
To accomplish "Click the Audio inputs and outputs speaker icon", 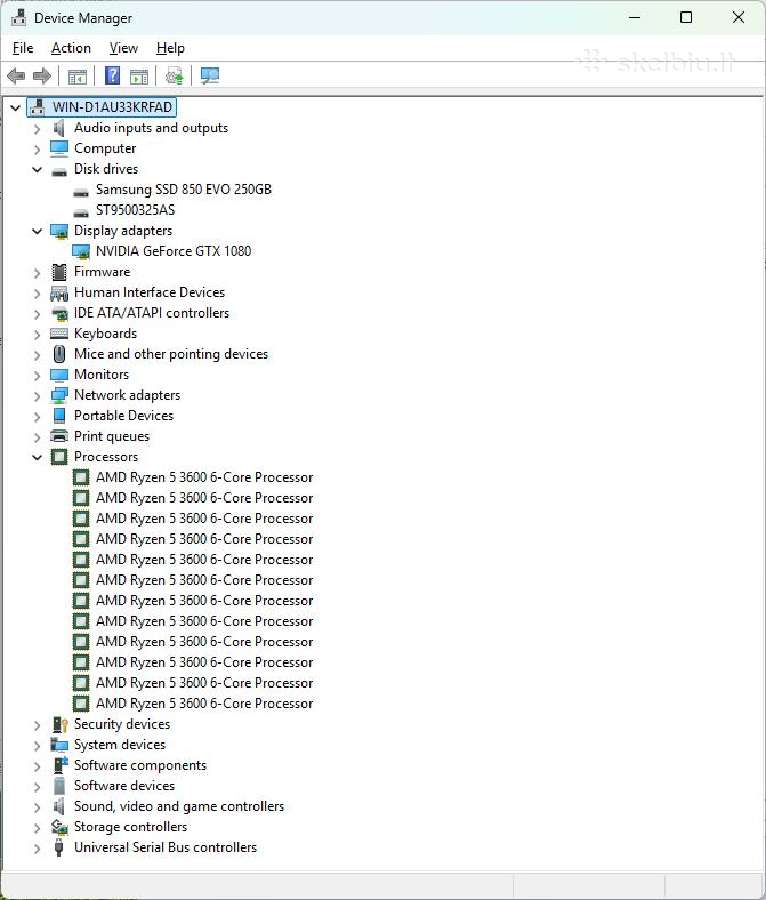I will pyautogui.click(x=59, y=128).
